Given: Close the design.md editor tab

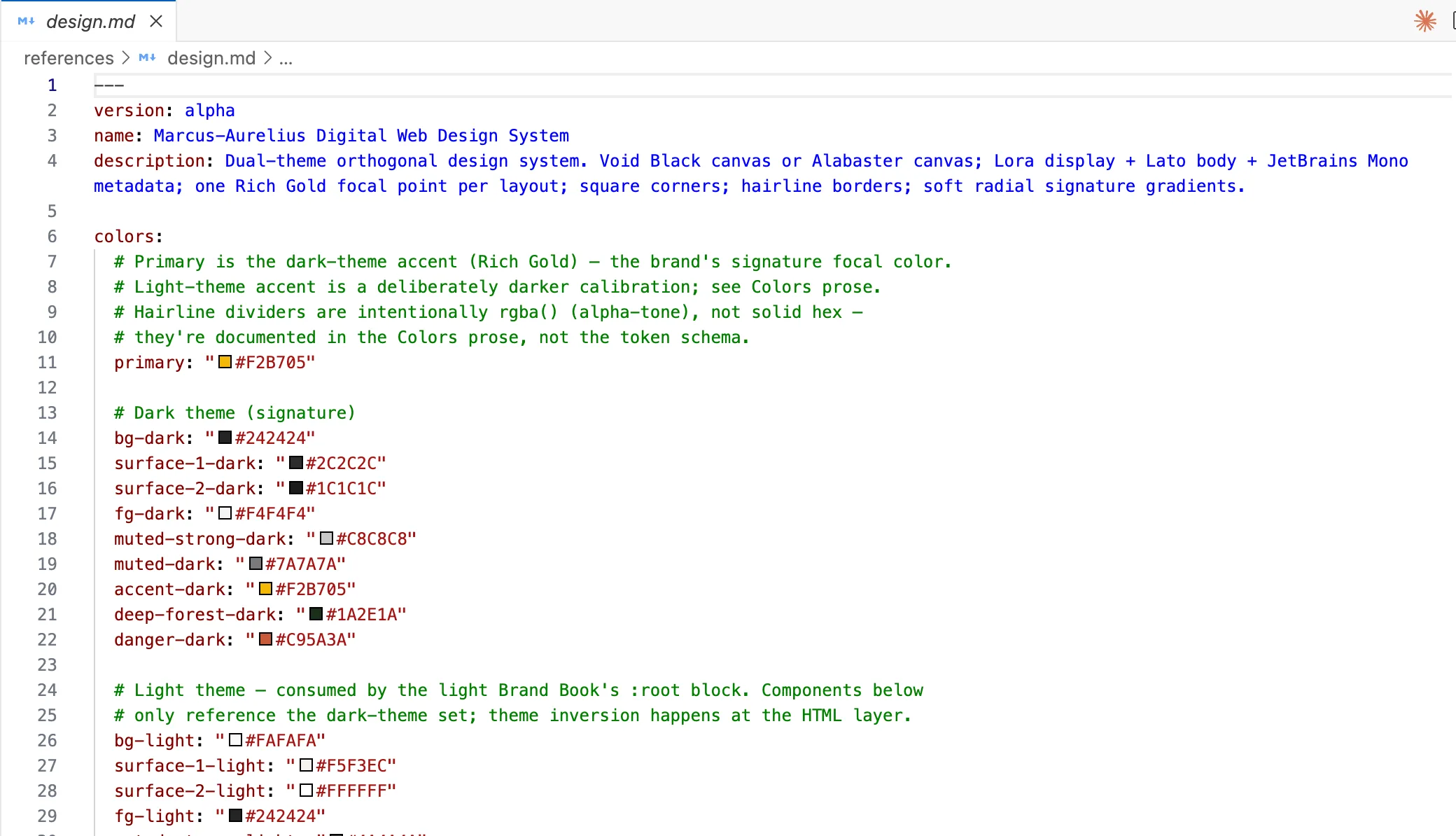Looking at the screenshot, I should [x=156, y=22].
